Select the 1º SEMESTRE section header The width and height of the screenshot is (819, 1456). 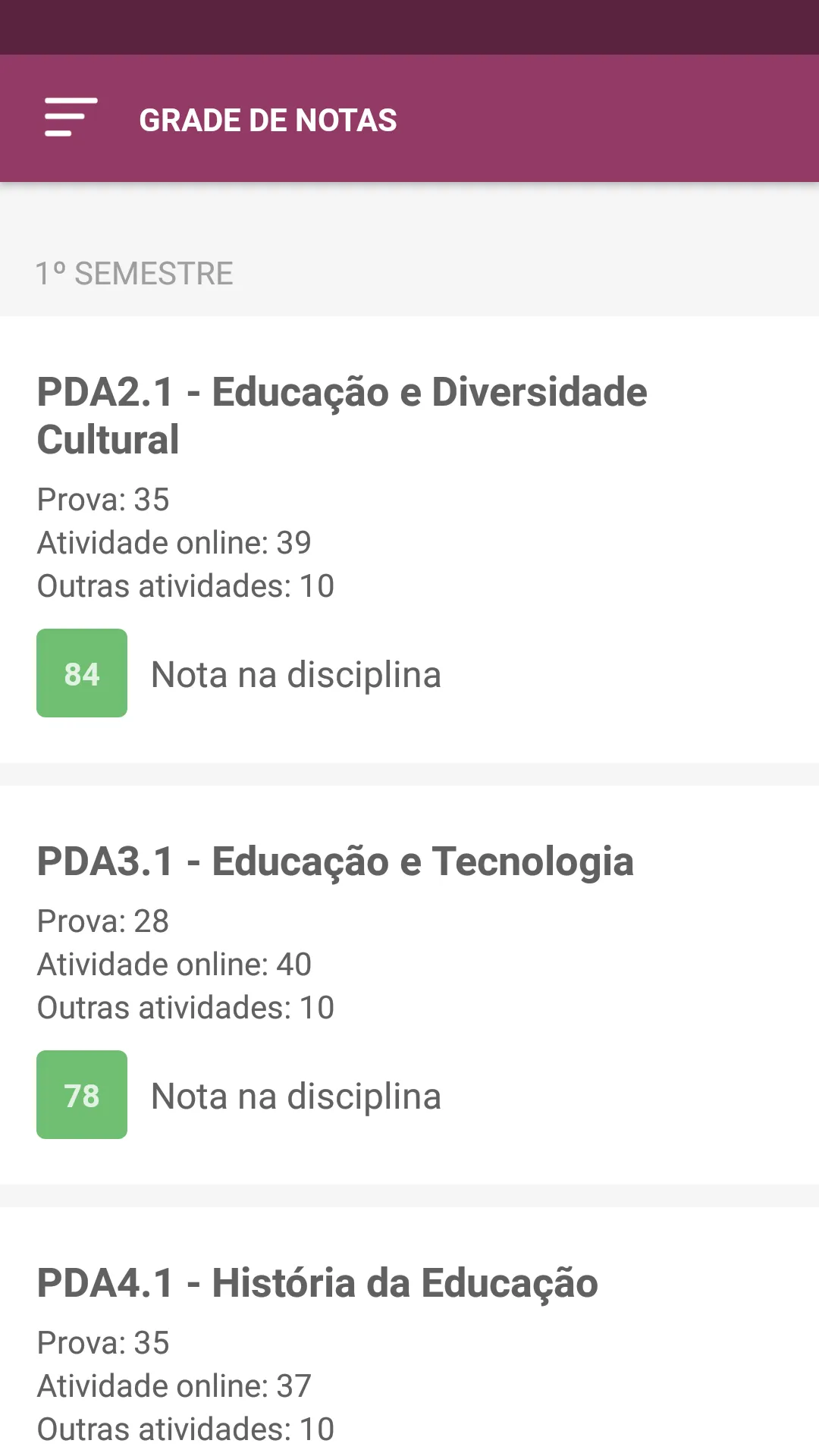coord(134,274)
